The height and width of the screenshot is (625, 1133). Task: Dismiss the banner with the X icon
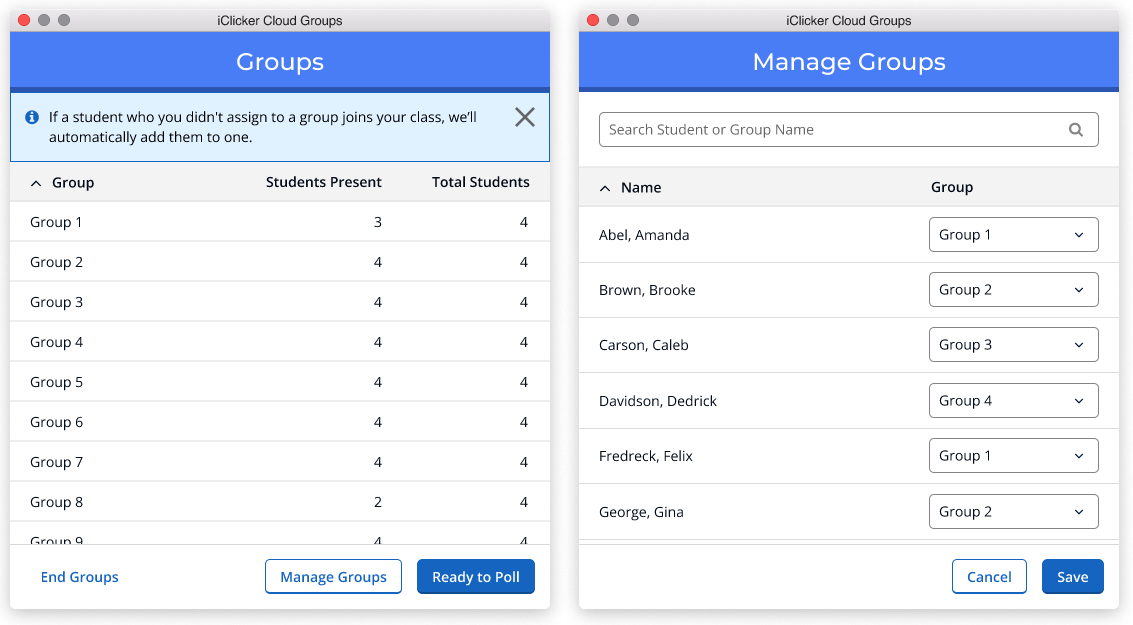click(x=524, y=117)
